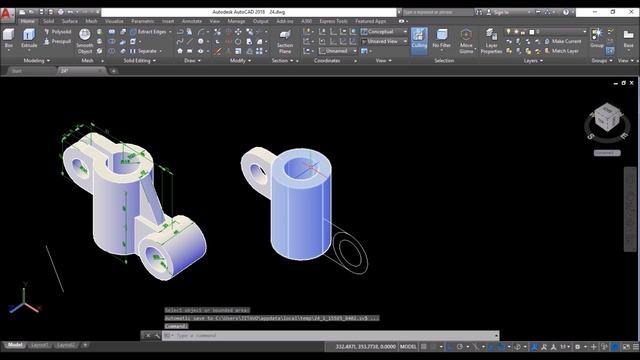
Task: Open the Base view tool
Action: click(629, 38)
